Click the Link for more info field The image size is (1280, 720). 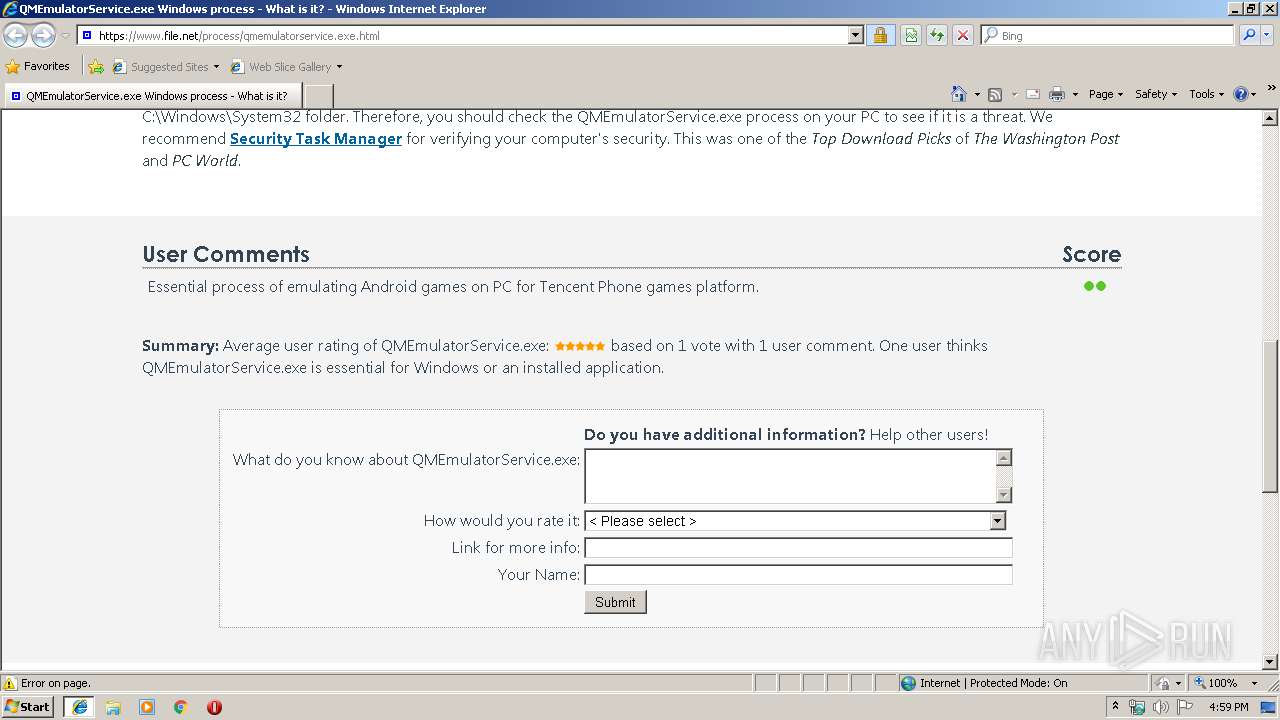(x=798, y=548)
